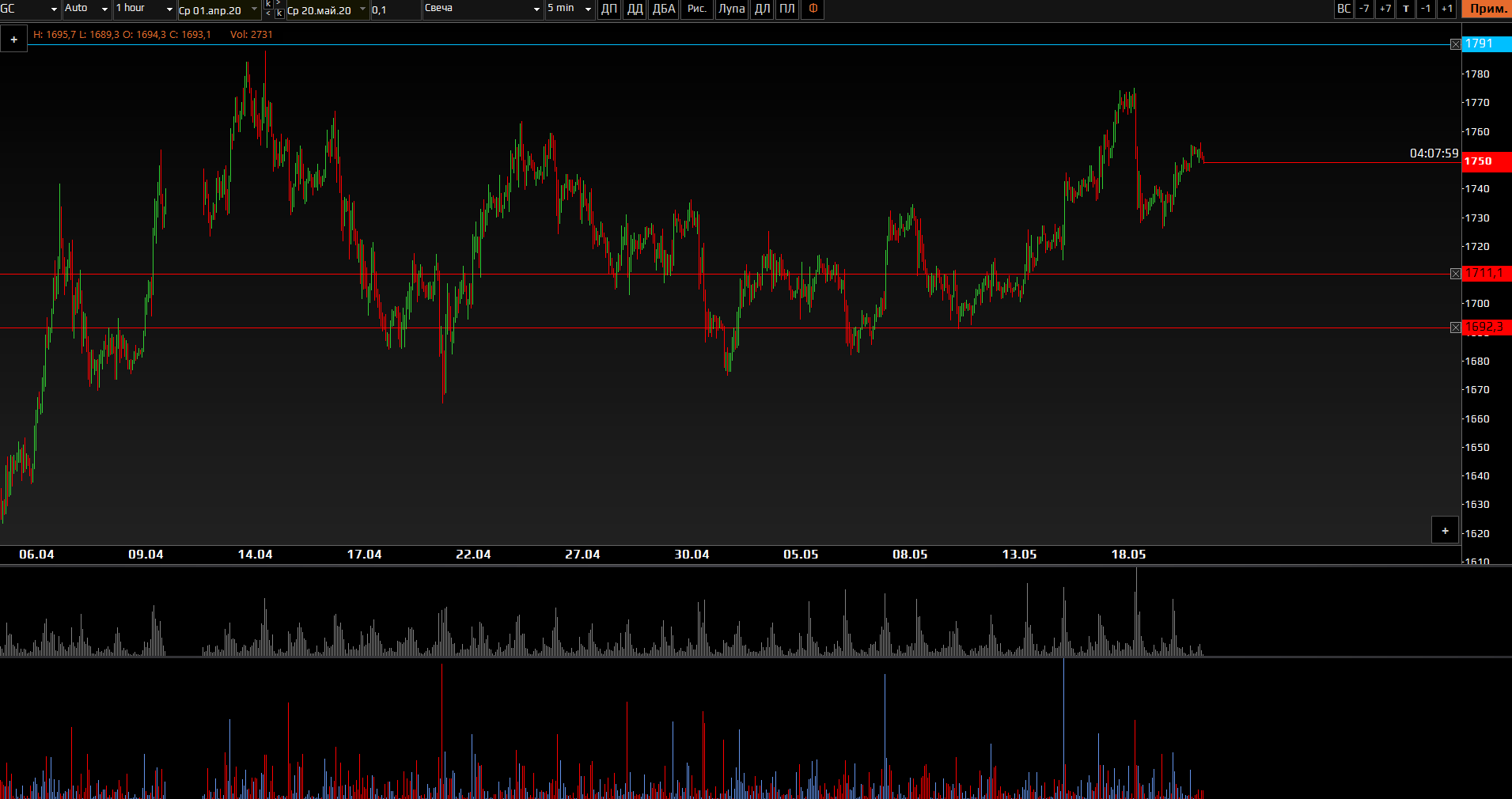1512x799 pixels.
Task: Open the 1 hour timeframe dropdown
Action: click(x=144, y=9)
